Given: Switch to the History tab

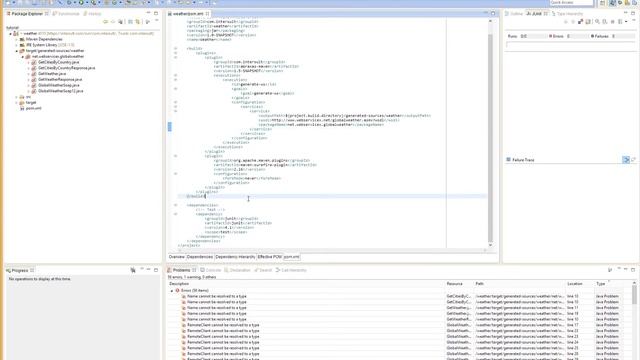Looking at the screenshot, I should click(92, 14).
